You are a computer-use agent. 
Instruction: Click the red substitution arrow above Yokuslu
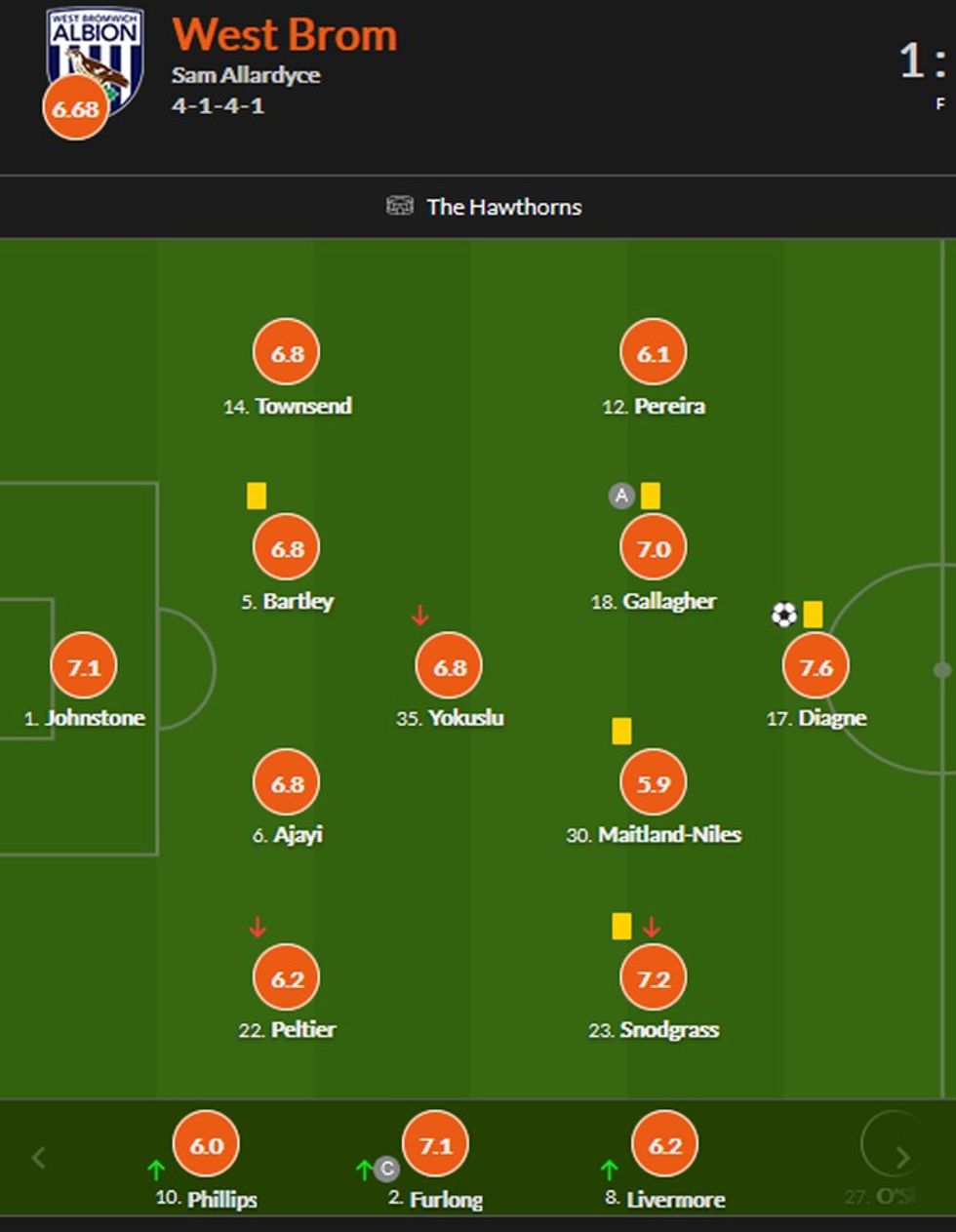[x=419, y=616]
